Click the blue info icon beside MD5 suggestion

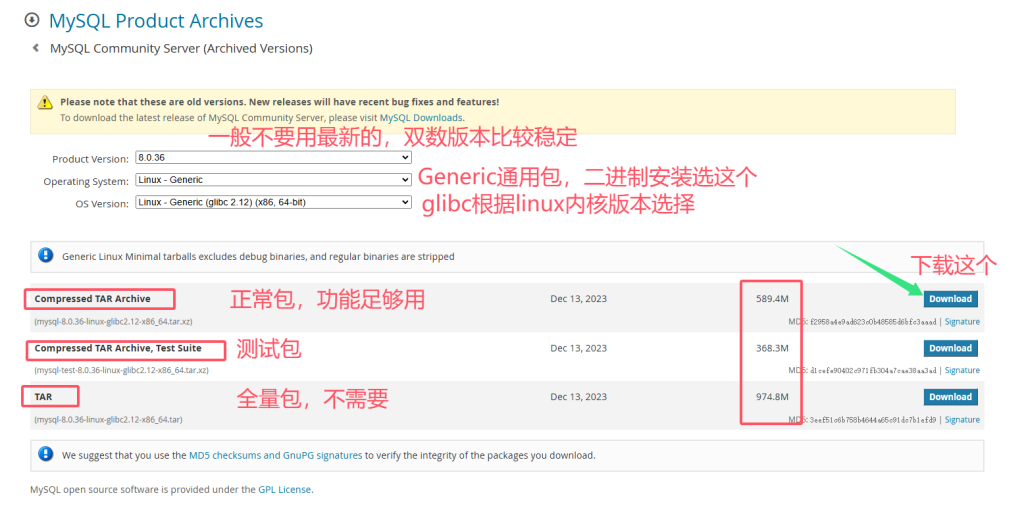point(45,454)
